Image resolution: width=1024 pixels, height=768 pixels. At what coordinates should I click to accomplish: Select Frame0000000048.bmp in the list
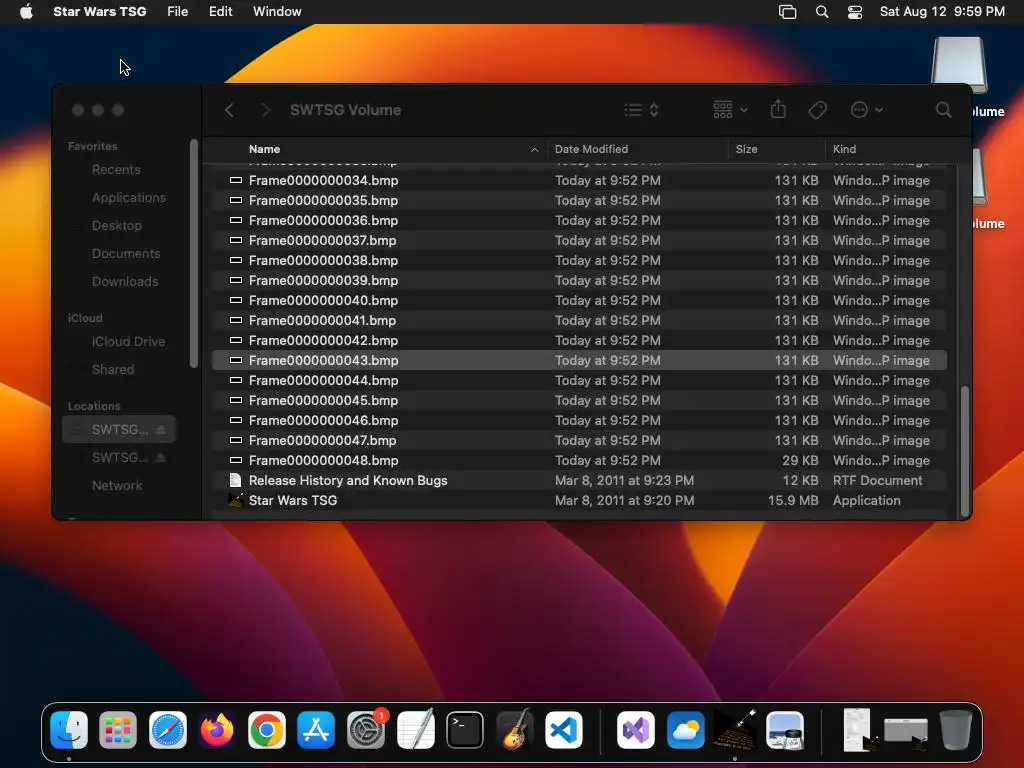[579, 460]
